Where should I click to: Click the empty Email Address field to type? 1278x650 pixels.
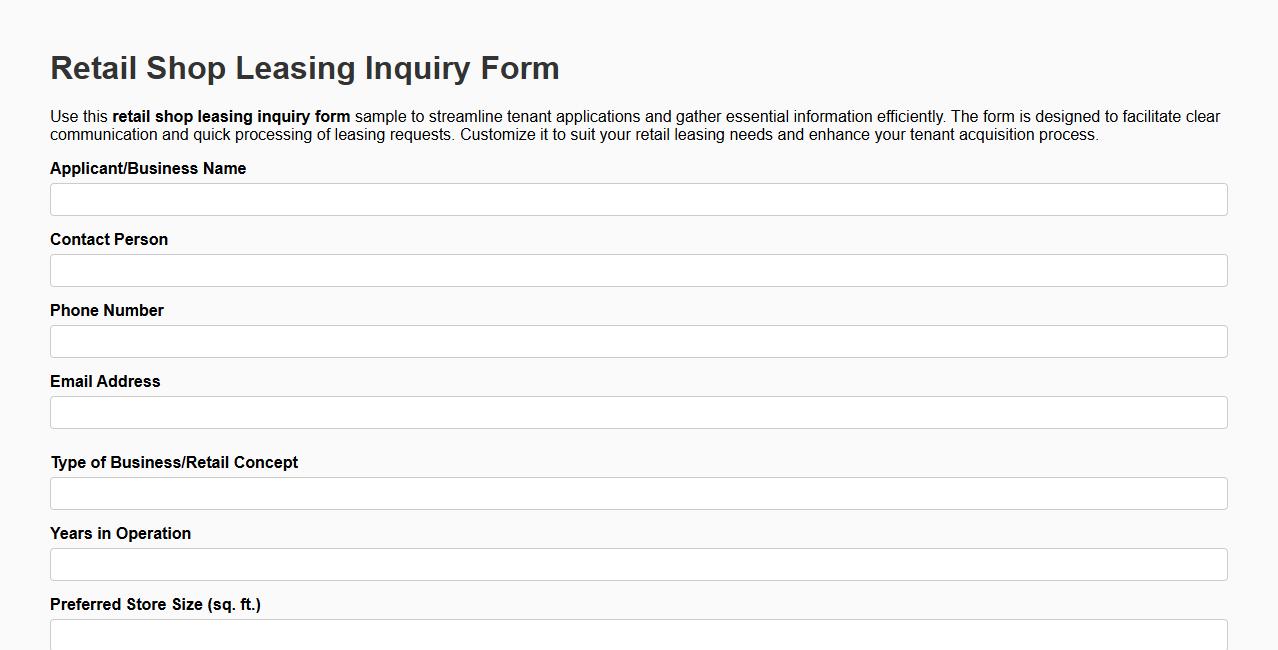click(638, 412)
